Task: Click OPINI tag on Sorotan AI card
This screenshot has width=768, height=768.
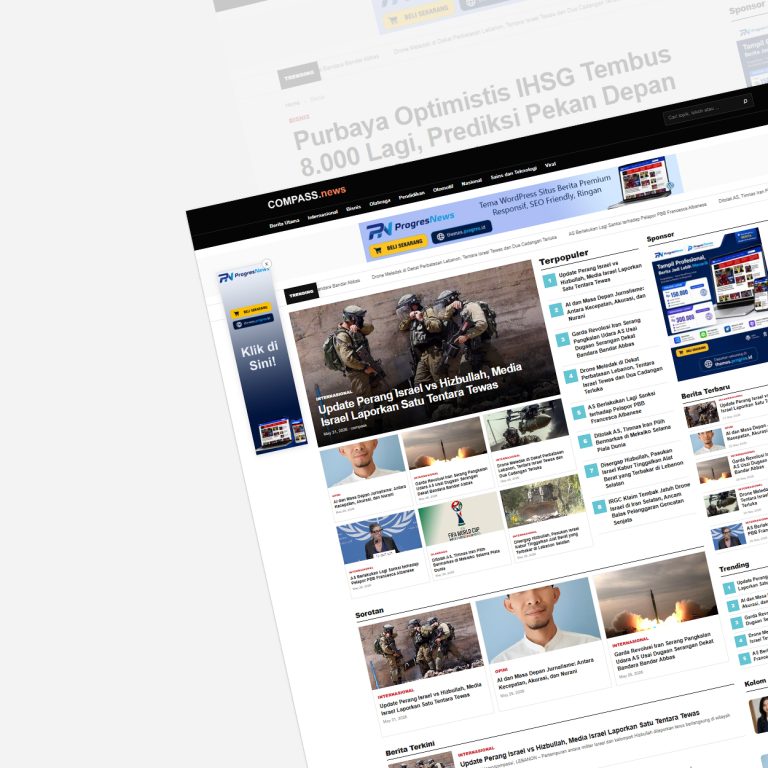Action: click(x=501, y=671)
